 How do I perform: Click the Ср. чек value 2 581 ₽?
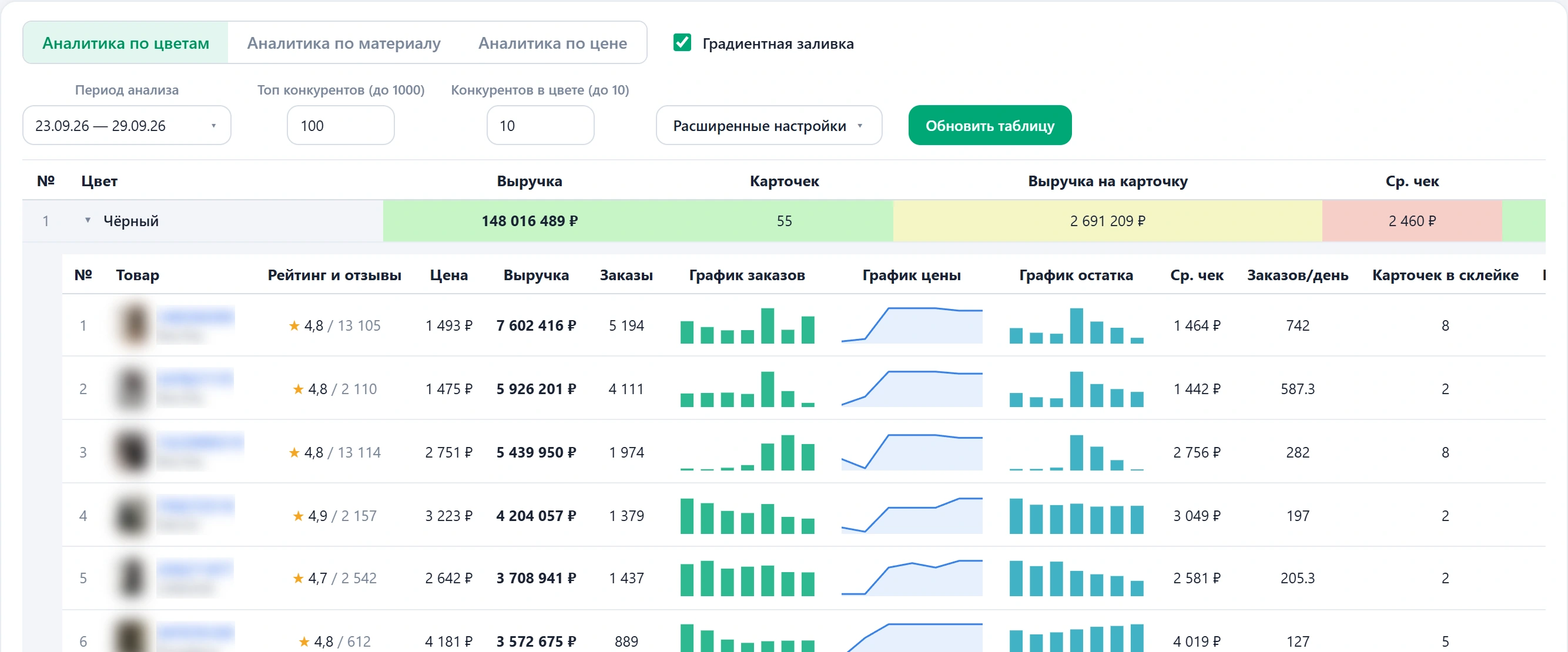(x=1197, y=578)
